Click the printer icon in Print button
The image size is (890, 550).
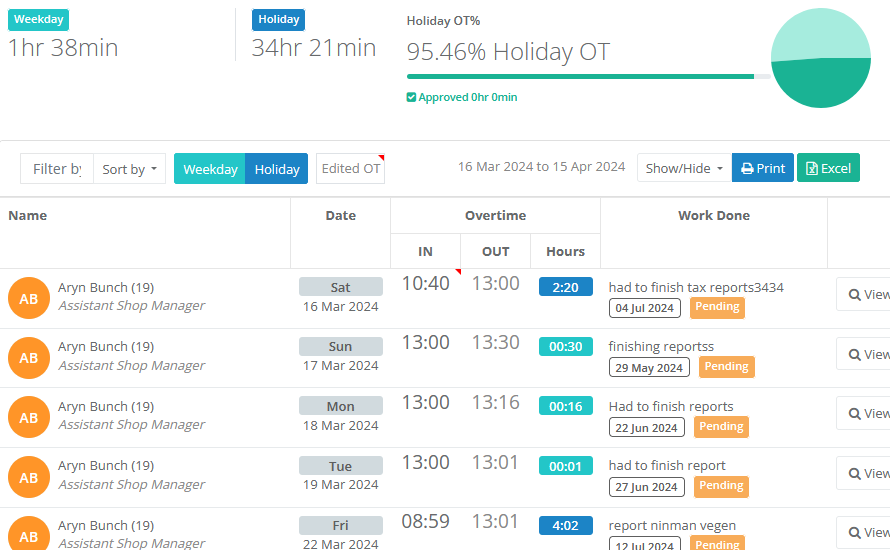click(747, 169)
